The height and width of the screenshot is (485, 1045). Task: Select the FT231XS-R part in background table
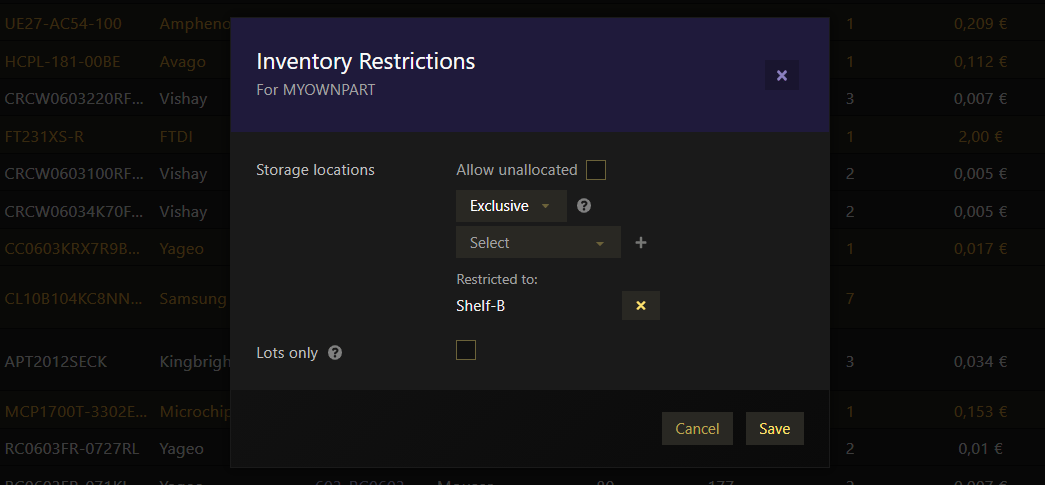pyautogui.click(x=45, y=137)
